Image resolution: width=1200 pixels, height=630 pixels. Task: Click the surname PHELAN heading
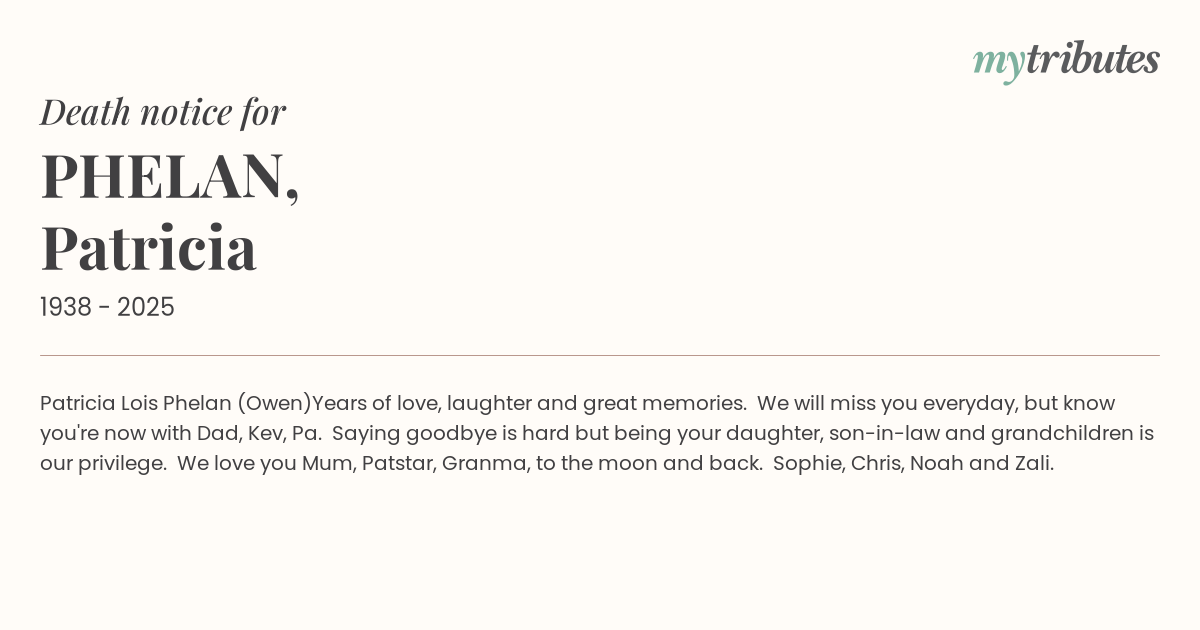point(168,176)
